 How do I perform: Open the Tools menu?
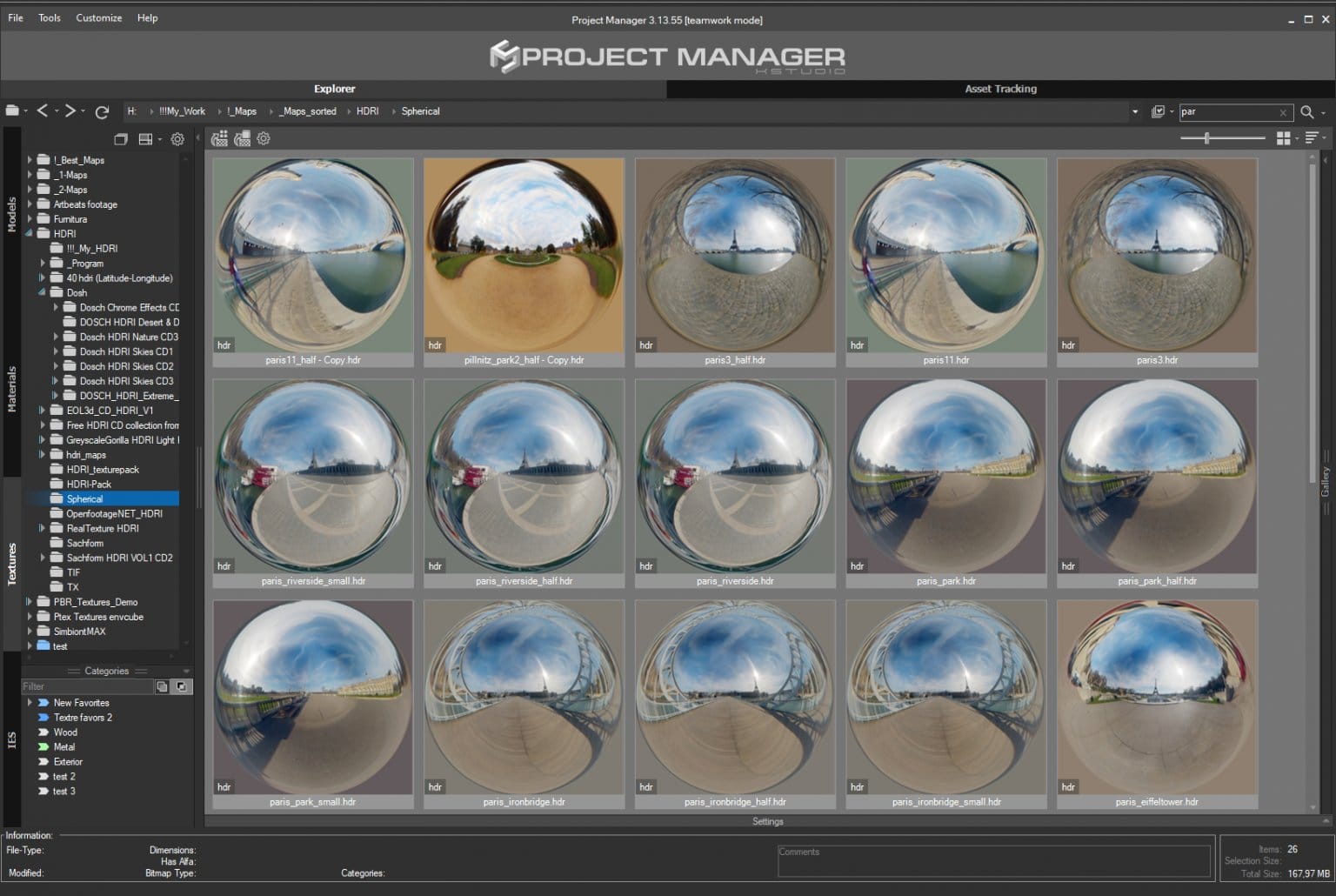tap(49, 17)
